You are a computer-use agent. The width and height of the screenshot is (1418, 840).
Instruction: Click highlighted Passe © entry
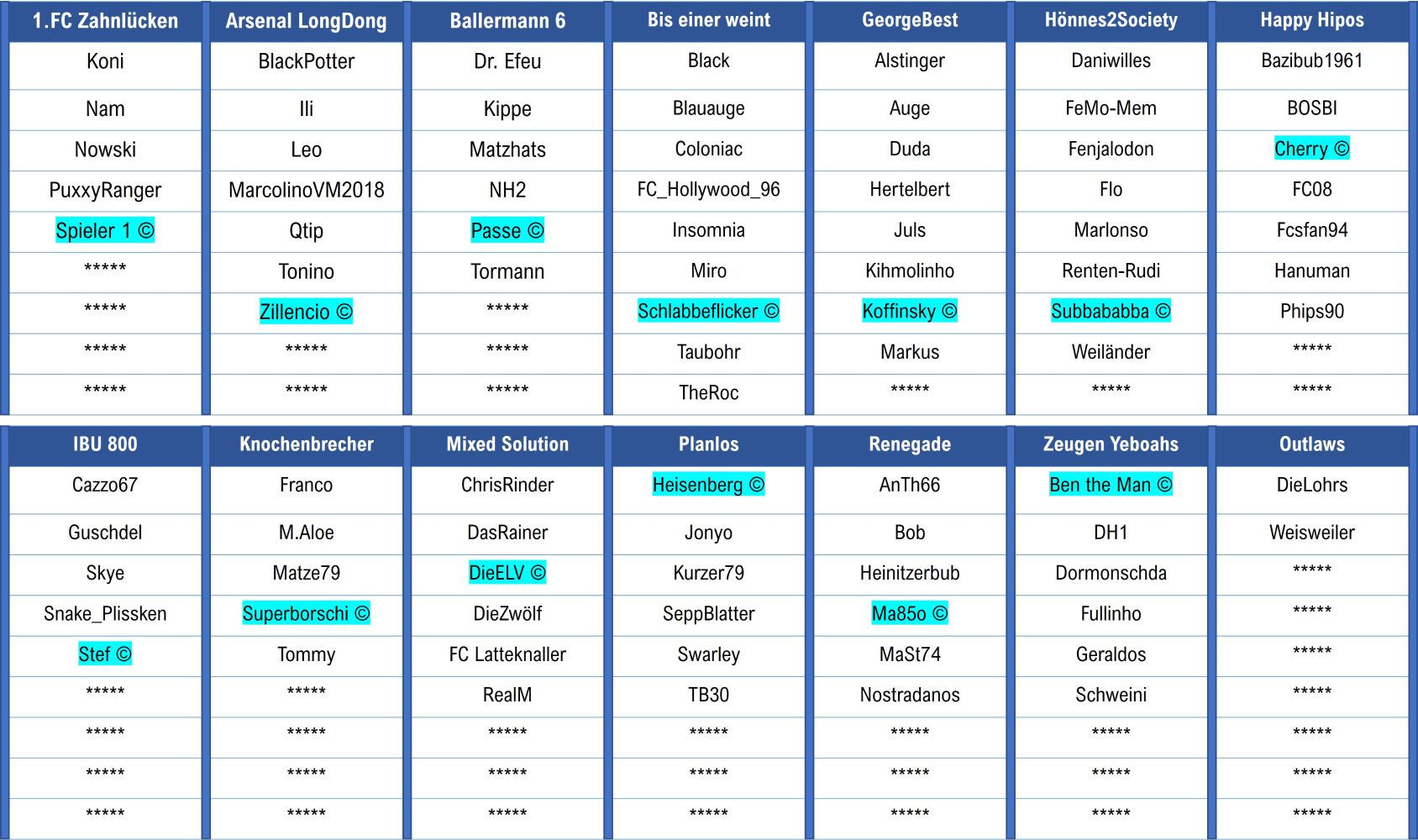[x=507, y=230]
